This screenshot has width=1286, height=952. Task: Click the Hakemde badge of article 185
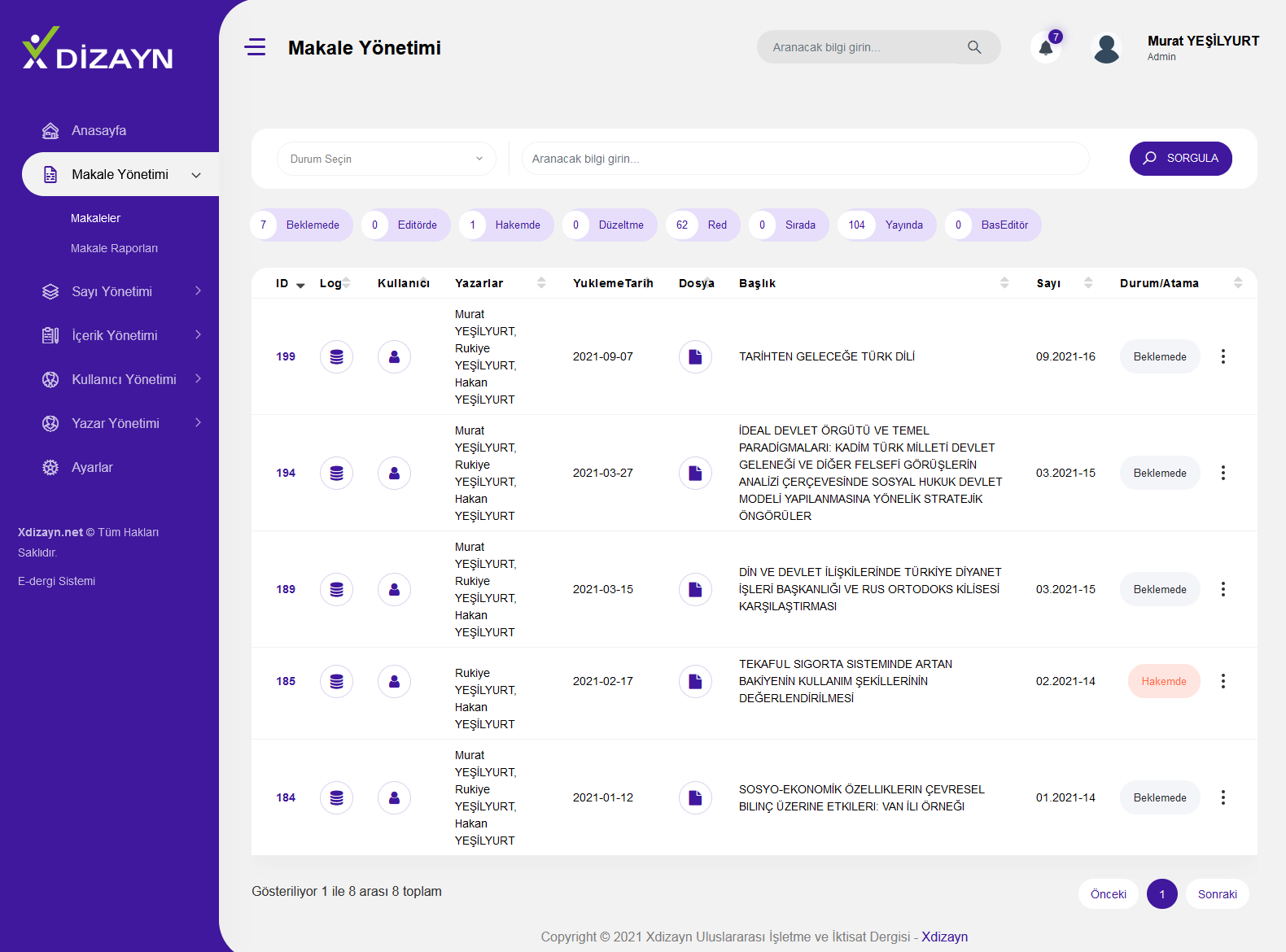click(1164, 681)
